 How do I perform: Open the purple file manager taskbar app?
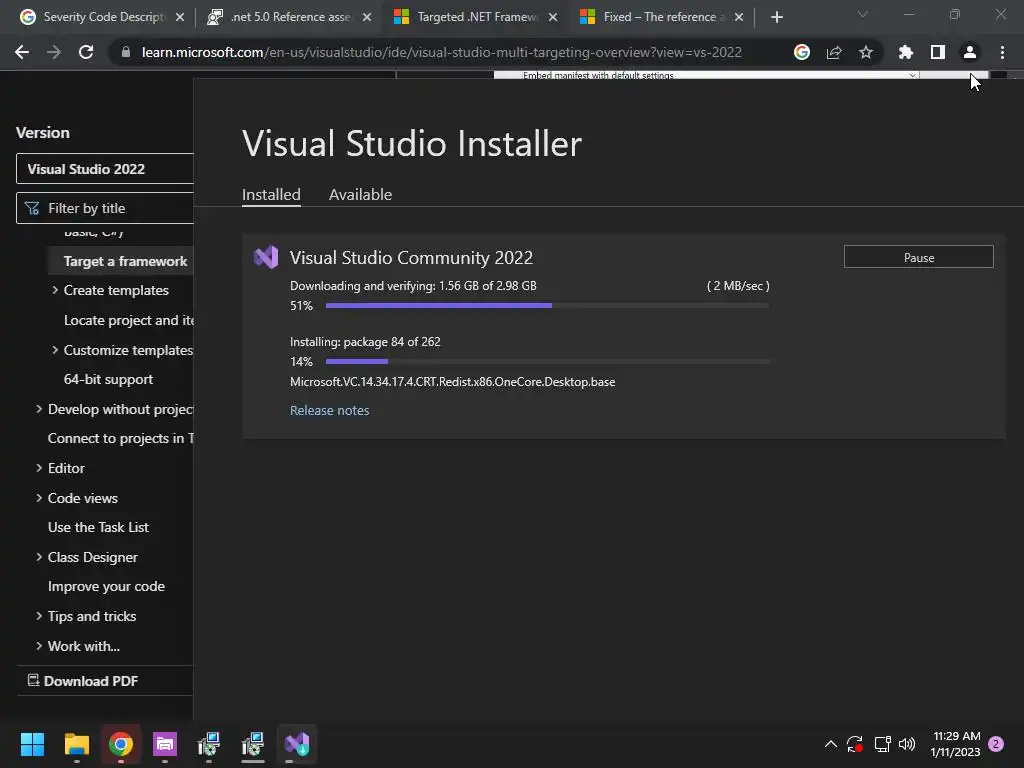click(x=165, y=744)
